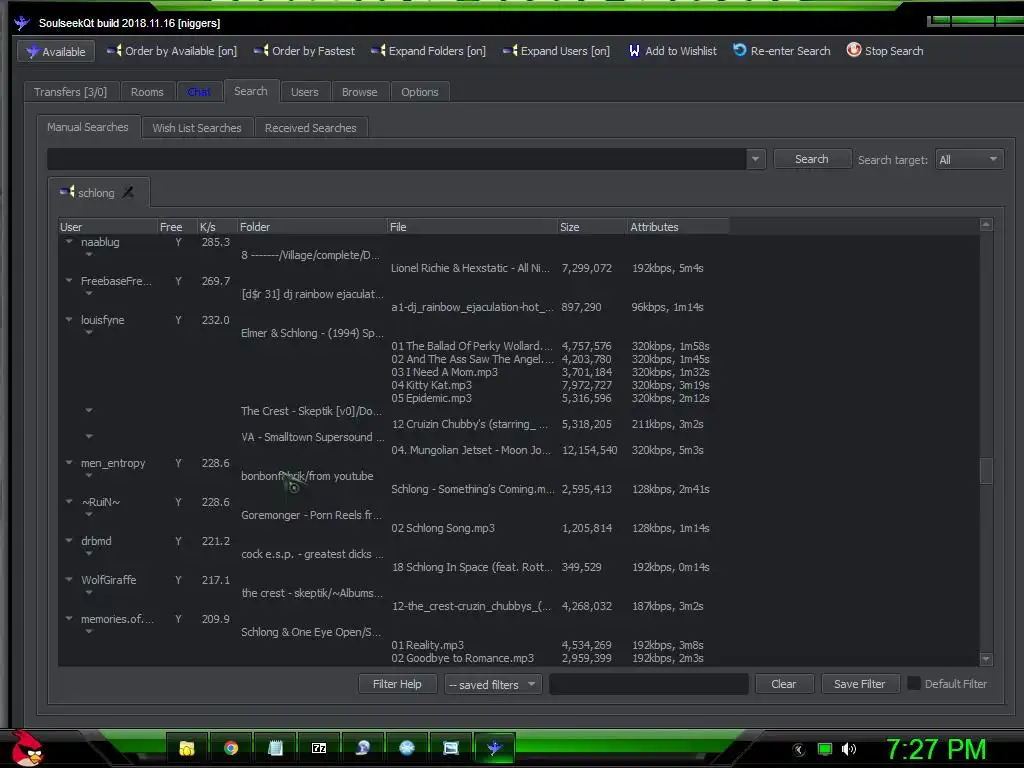1024x768 pixels.
Task: Switch to the Rooms tab
Action: point(147,92)
